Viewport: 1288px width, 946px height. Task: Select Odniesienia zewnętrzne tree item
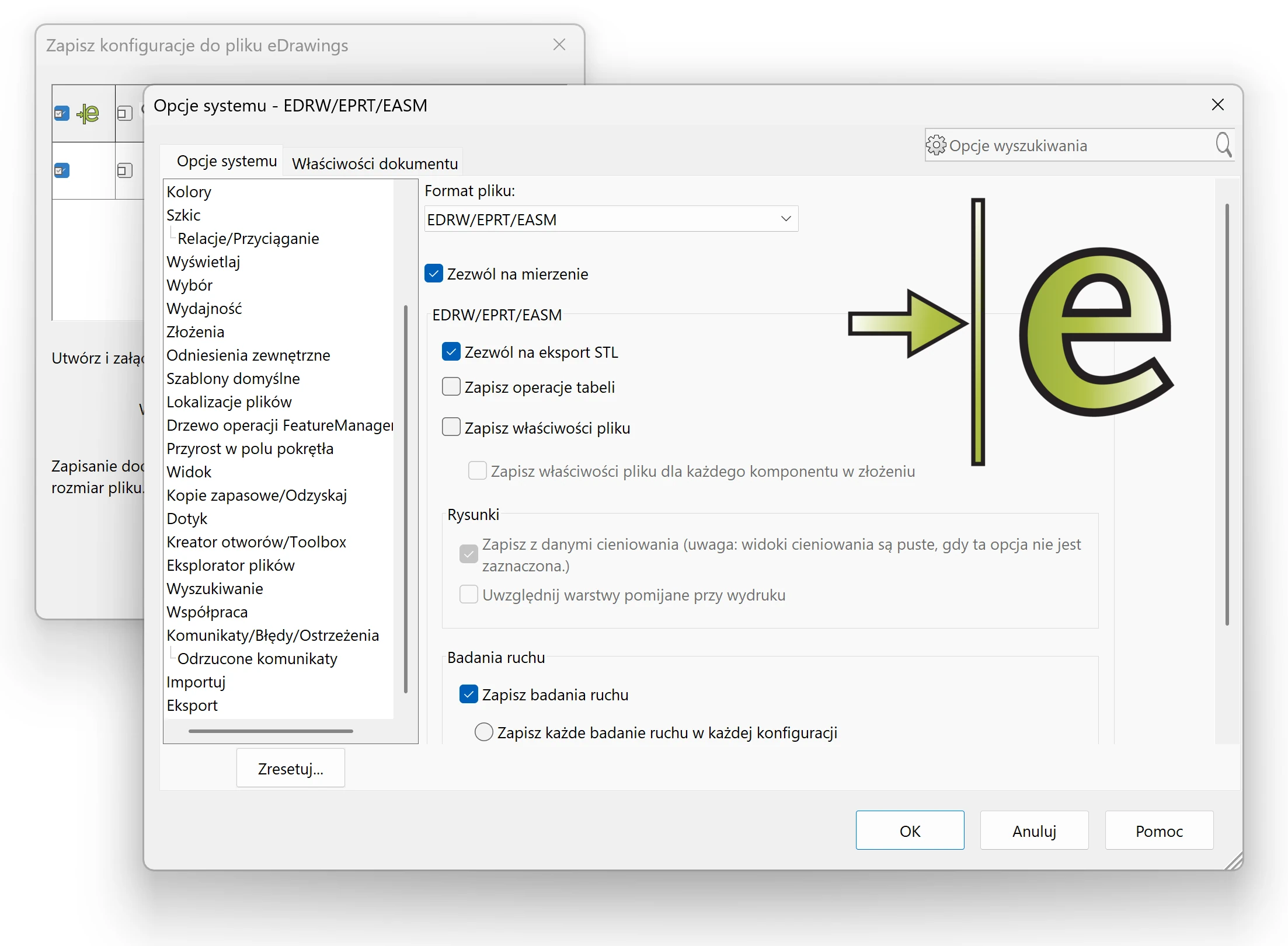coord(248,355)
